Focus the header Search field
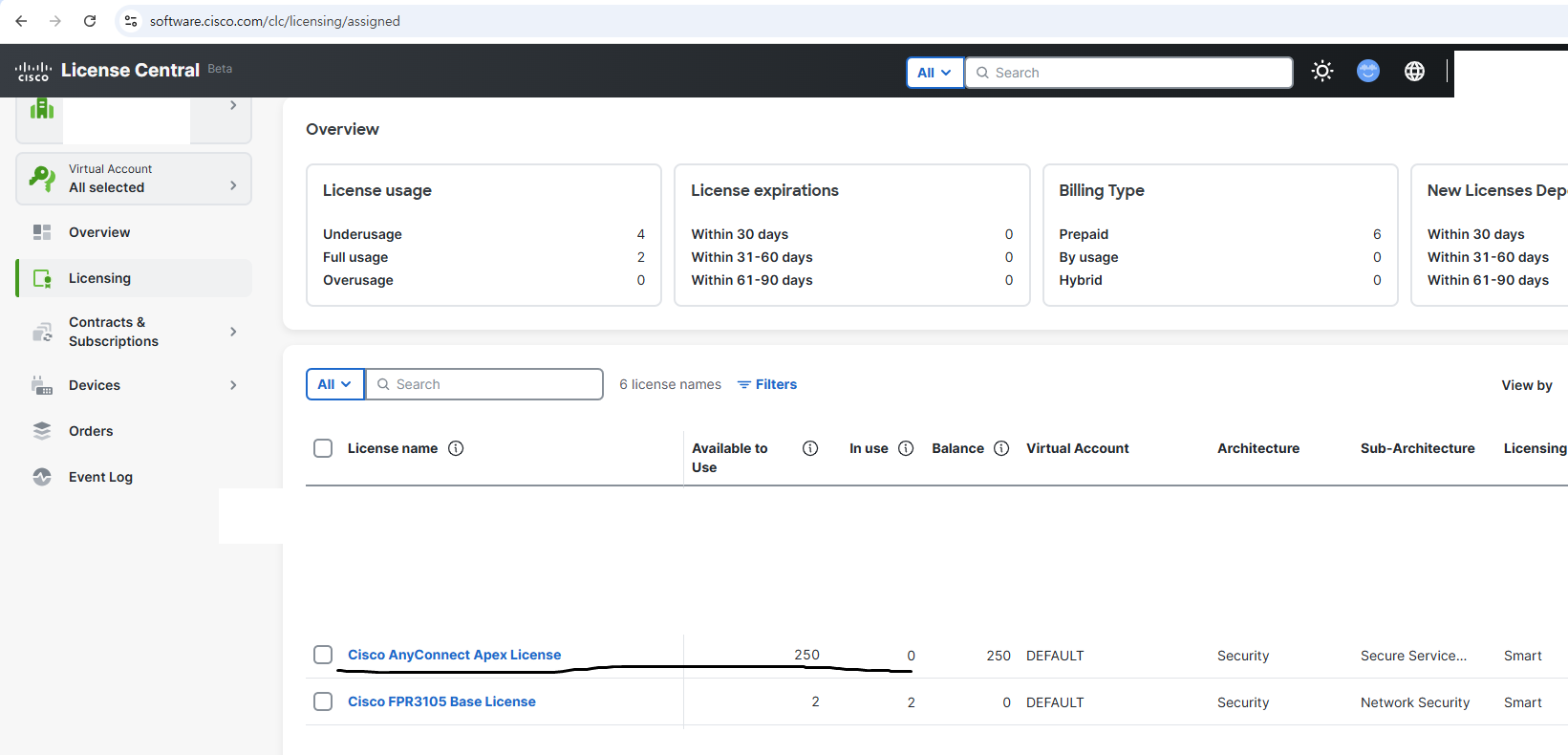This screenshot has width=1568, height=755. (1128, 73)
